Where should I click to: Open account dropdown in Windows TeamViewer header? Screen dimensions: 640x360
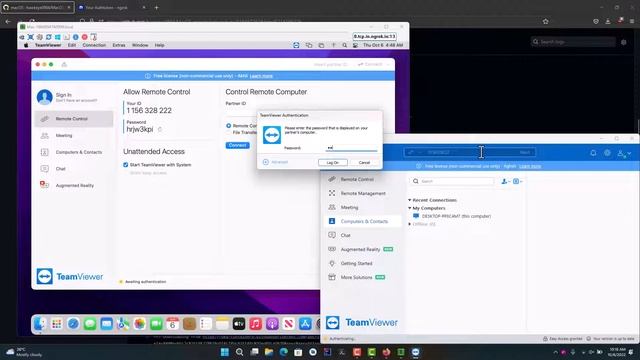[624, 153]
